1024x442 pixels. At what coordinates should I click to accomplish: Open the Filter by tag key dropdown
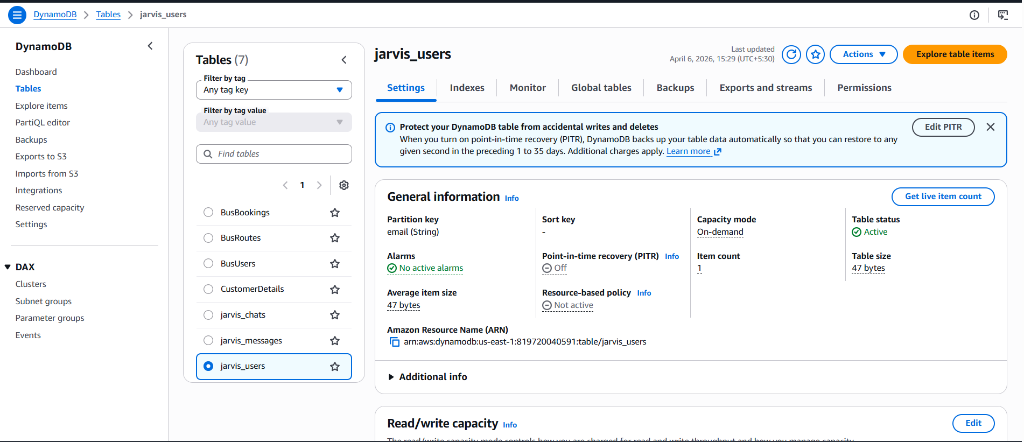click(x=274, y=90)
